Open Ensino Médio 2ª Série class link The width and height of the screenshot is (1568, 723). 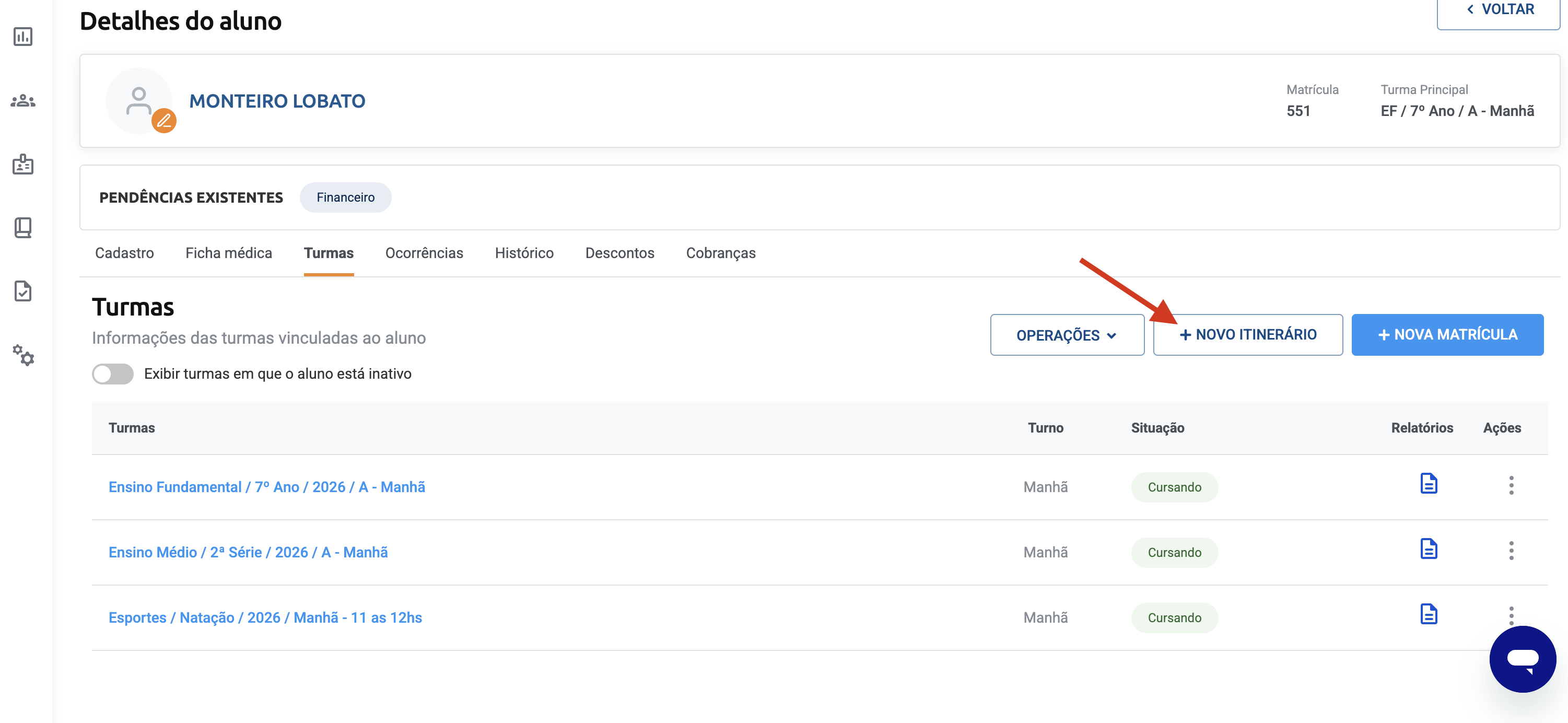(x=248, y=552)
